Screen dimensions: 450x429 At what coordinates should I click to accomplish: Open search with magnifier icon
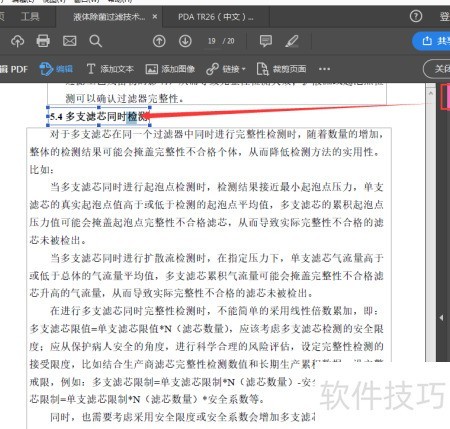(95, 41)
